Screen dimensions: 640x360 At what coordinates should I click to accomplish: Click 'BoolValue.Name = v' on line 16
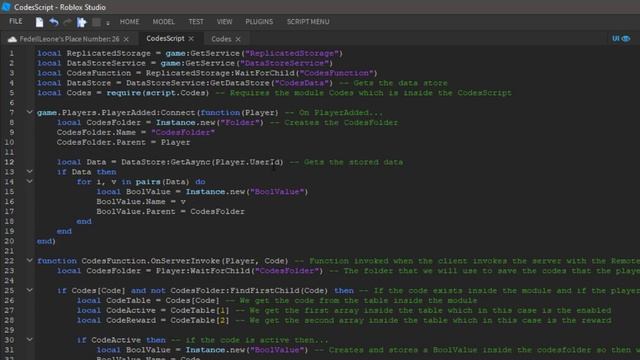141,202
